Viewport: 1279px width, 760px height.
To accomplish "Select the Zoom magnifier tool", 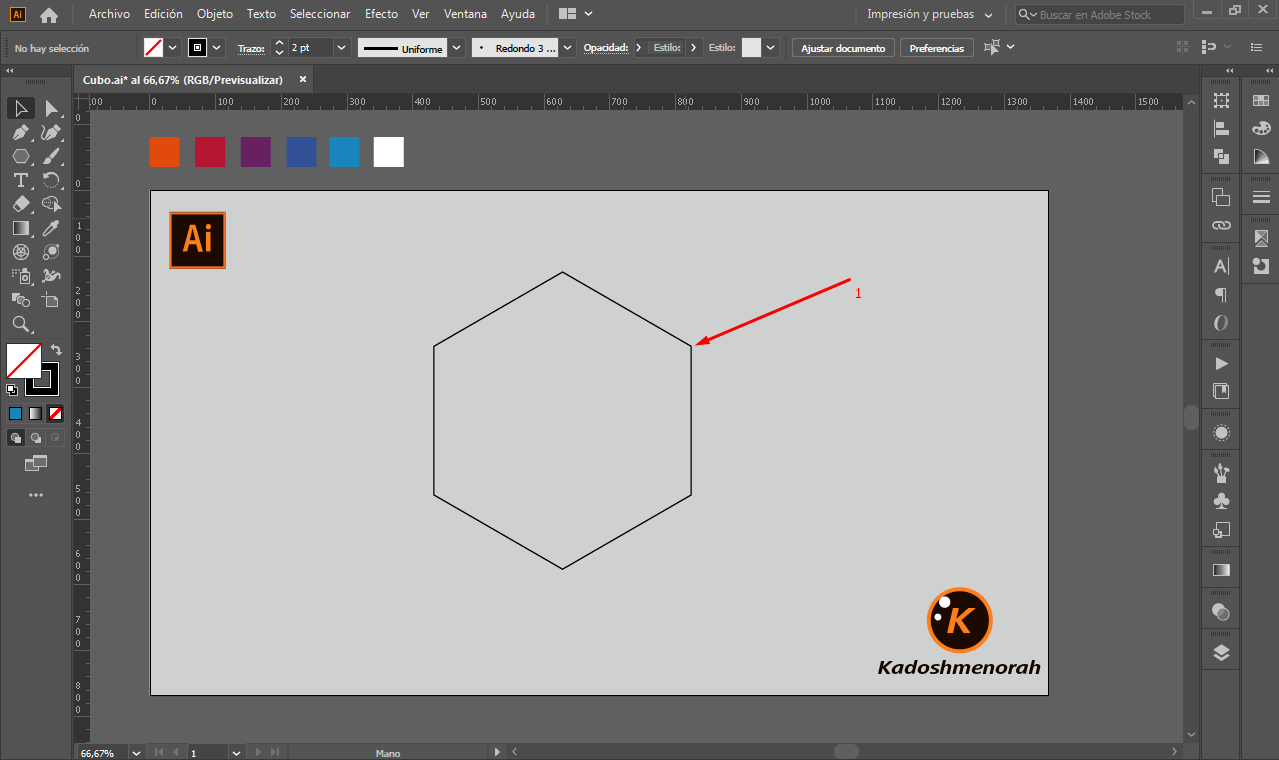I will pos(21,324).
